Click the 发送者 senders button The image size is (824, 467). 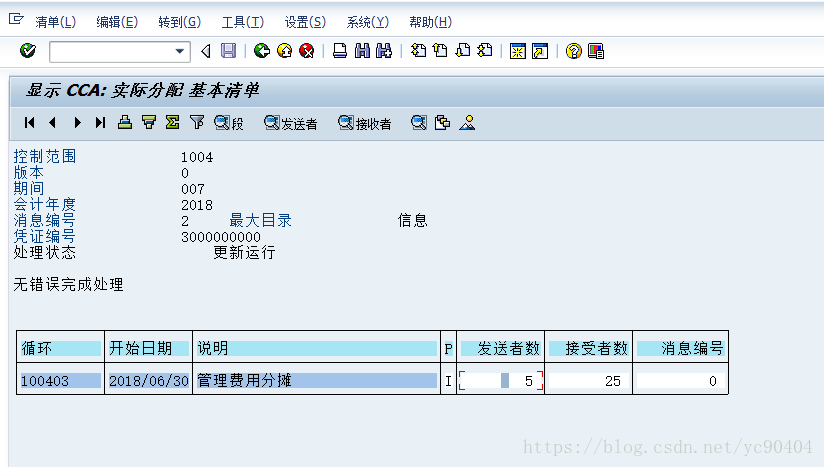point(291,123)
